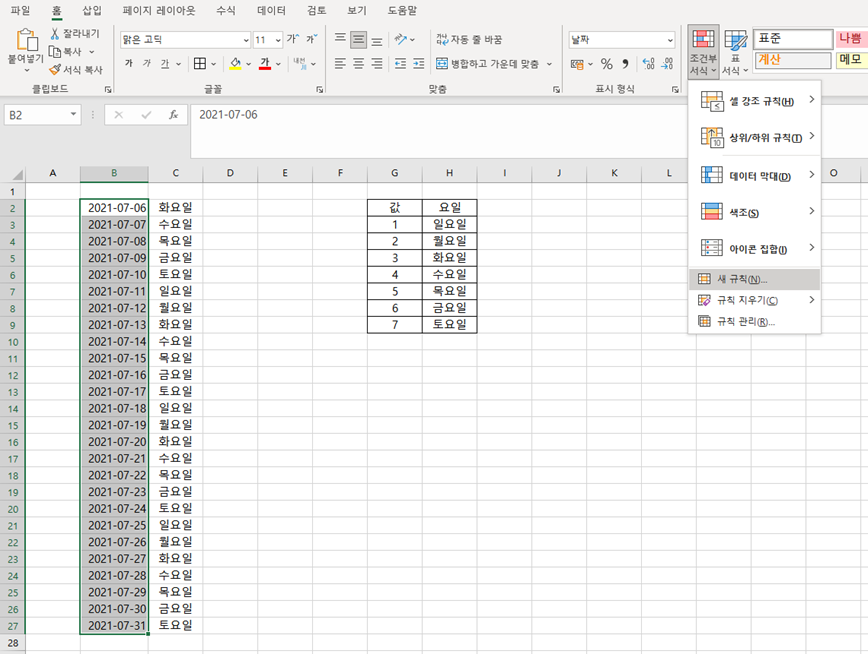868x654 pixels.
Task: Apply underline formatting to the selection
Action: 165,64
